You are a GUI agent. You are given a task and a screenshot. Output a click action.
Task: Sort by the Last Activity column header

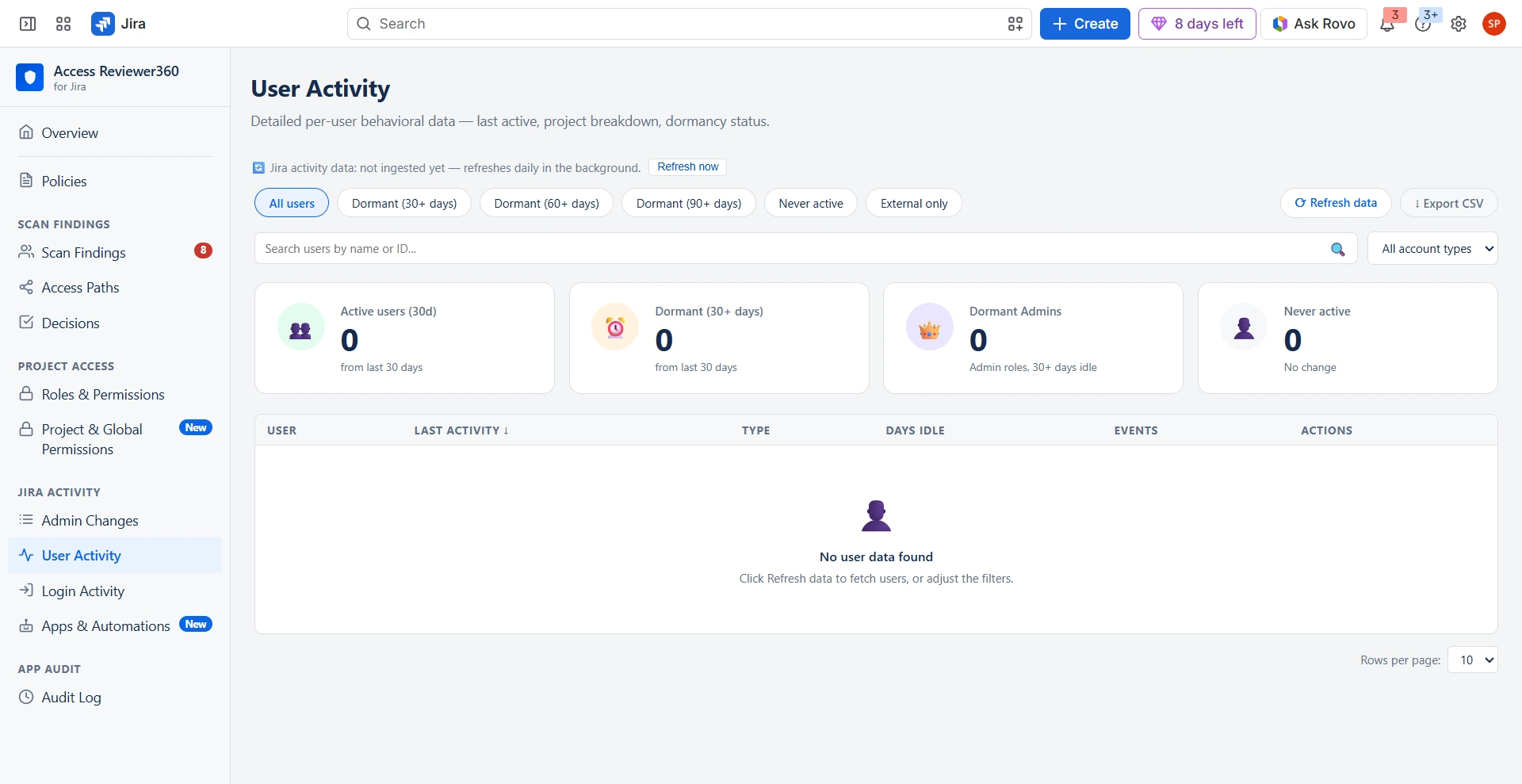tap(461, 430)
